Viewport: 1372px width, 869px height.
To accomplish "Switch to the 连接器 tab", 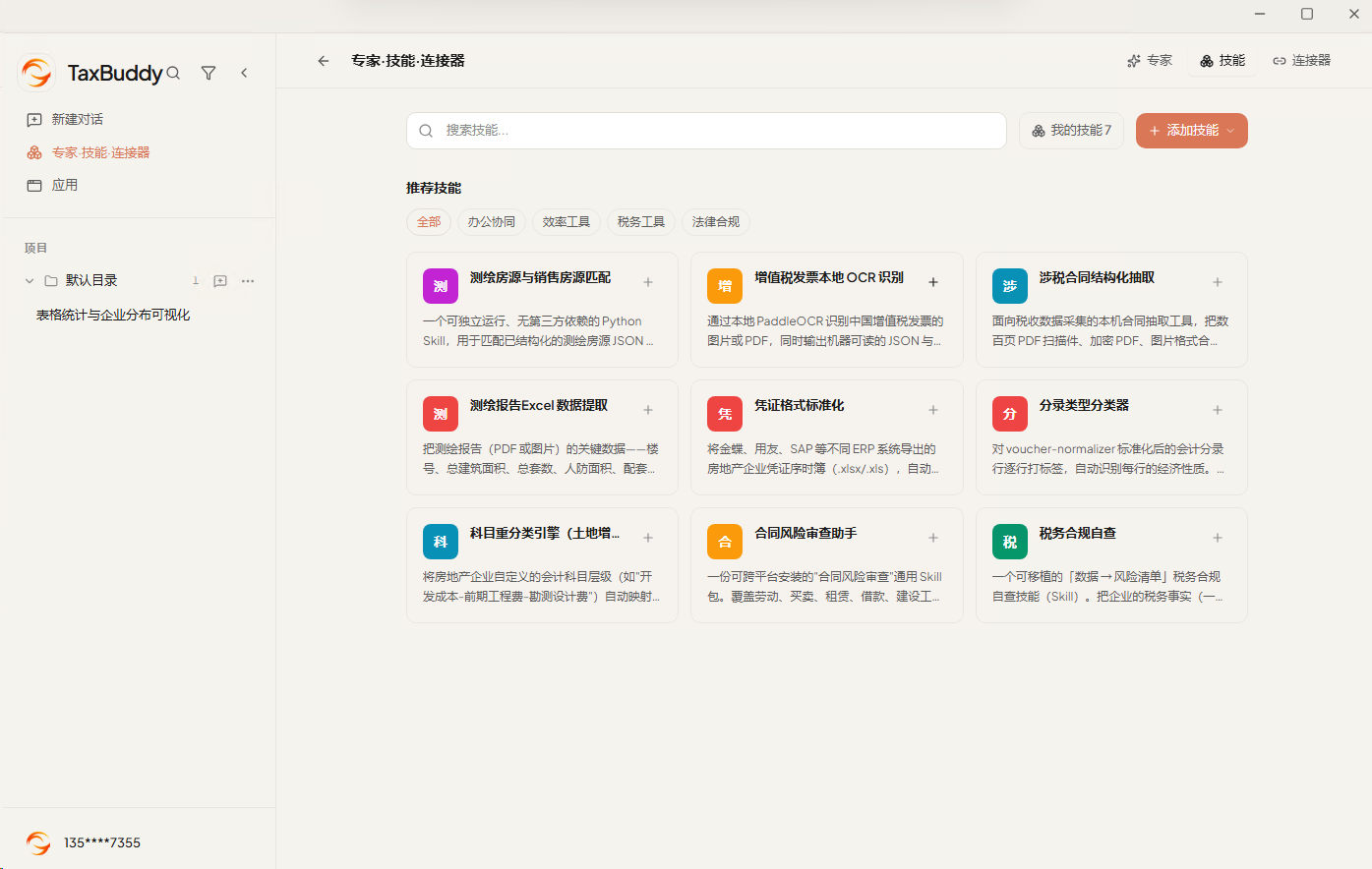I will pyautogui.click(x=1301, y=61).
